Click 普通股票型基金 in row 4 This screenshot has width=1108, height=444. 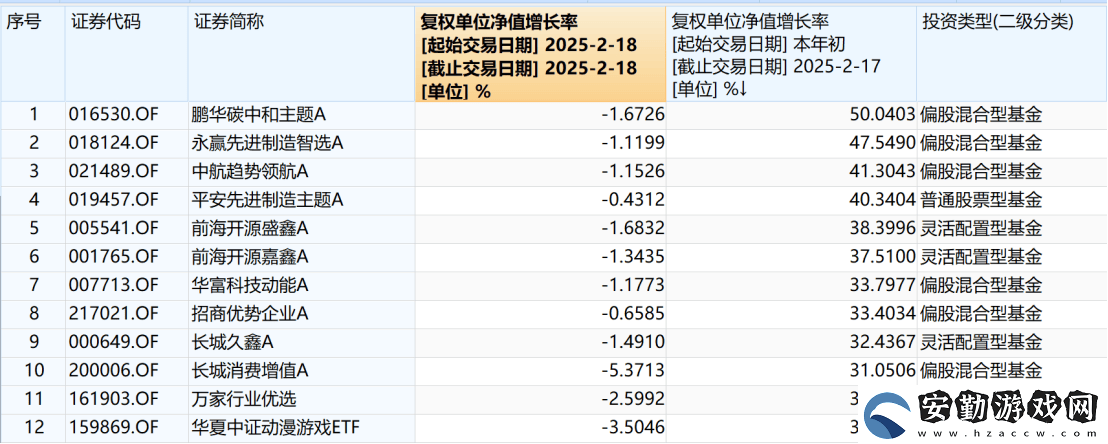pos(981,201)
